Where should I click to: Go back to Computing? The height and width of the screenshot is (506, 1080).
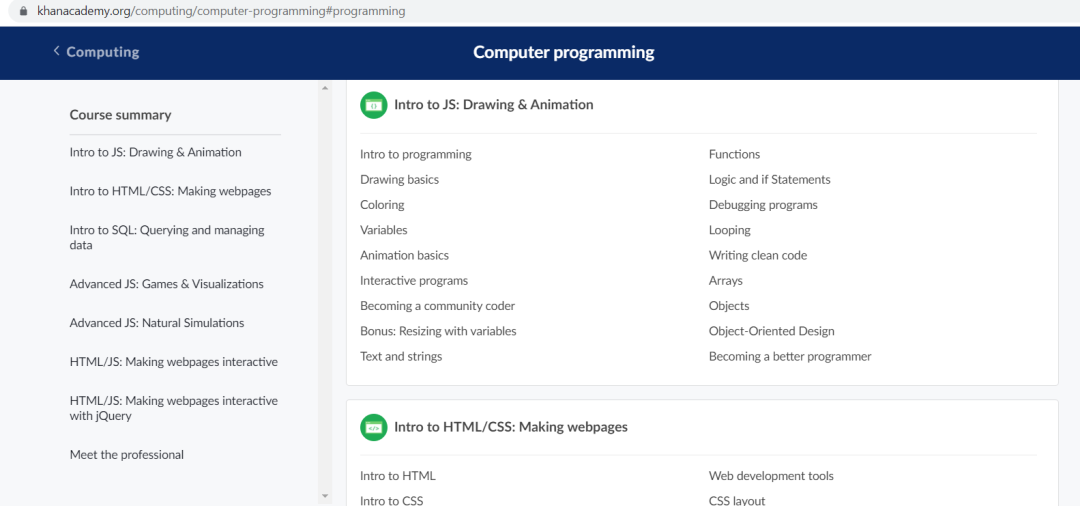pyautogui.click(x=103, y=52)
